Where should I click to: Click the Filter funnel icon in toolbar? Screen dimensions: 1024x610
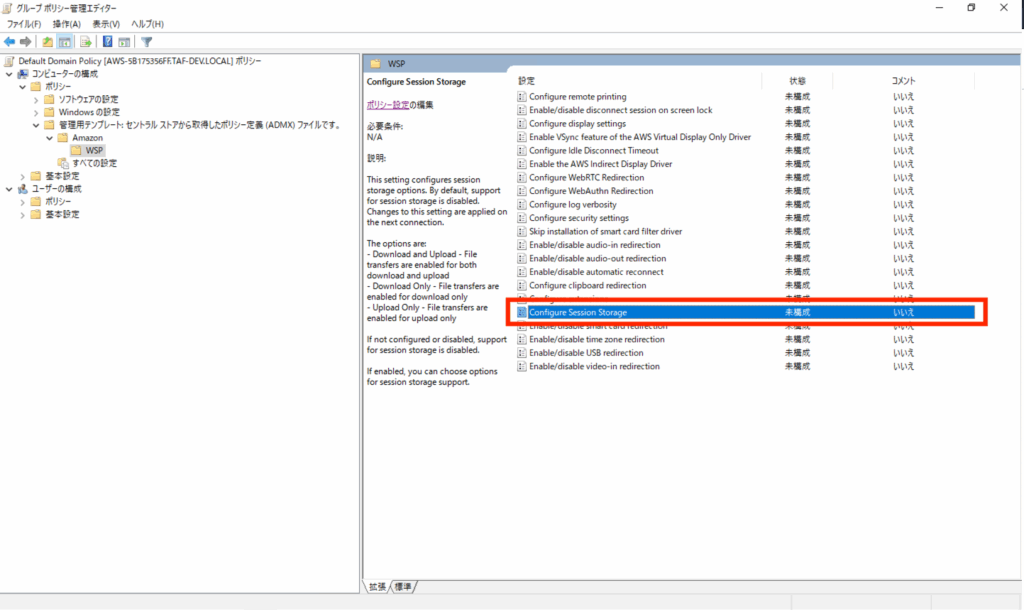click(147, 42)
